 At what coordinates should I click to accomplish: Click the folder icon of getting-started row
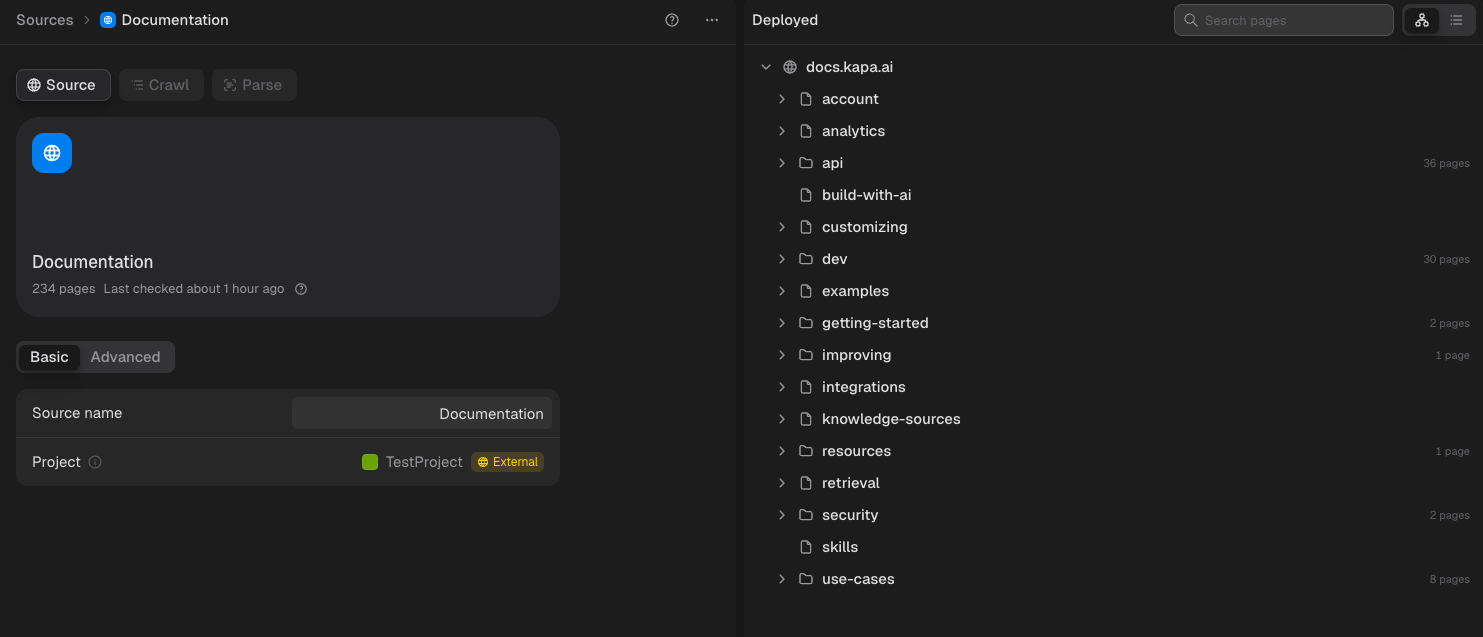[x=806, y=323]
